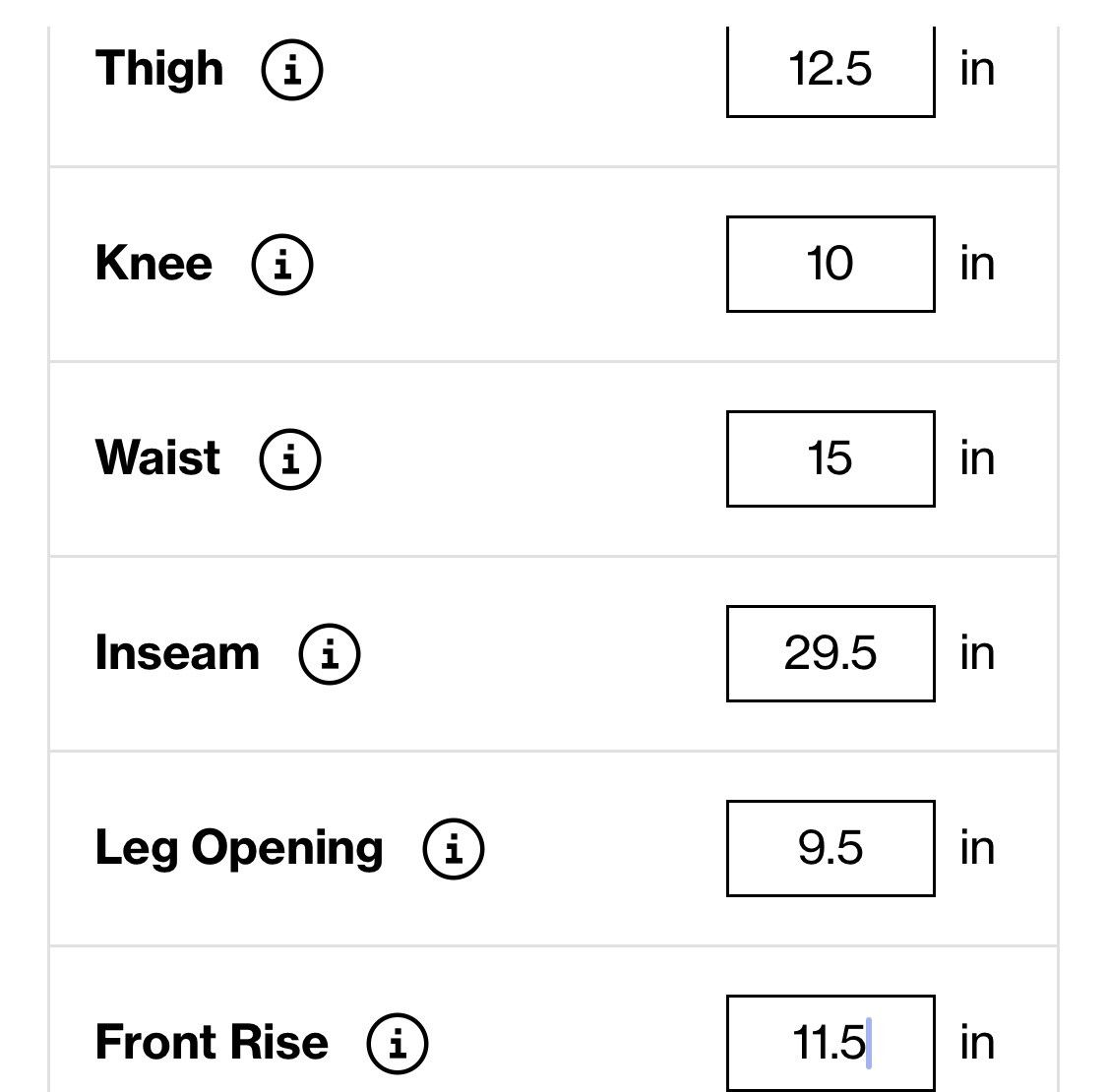Click the Leg Opening 9.5 field
This screenshot has width=1107, height=1092.
[830, 848]
